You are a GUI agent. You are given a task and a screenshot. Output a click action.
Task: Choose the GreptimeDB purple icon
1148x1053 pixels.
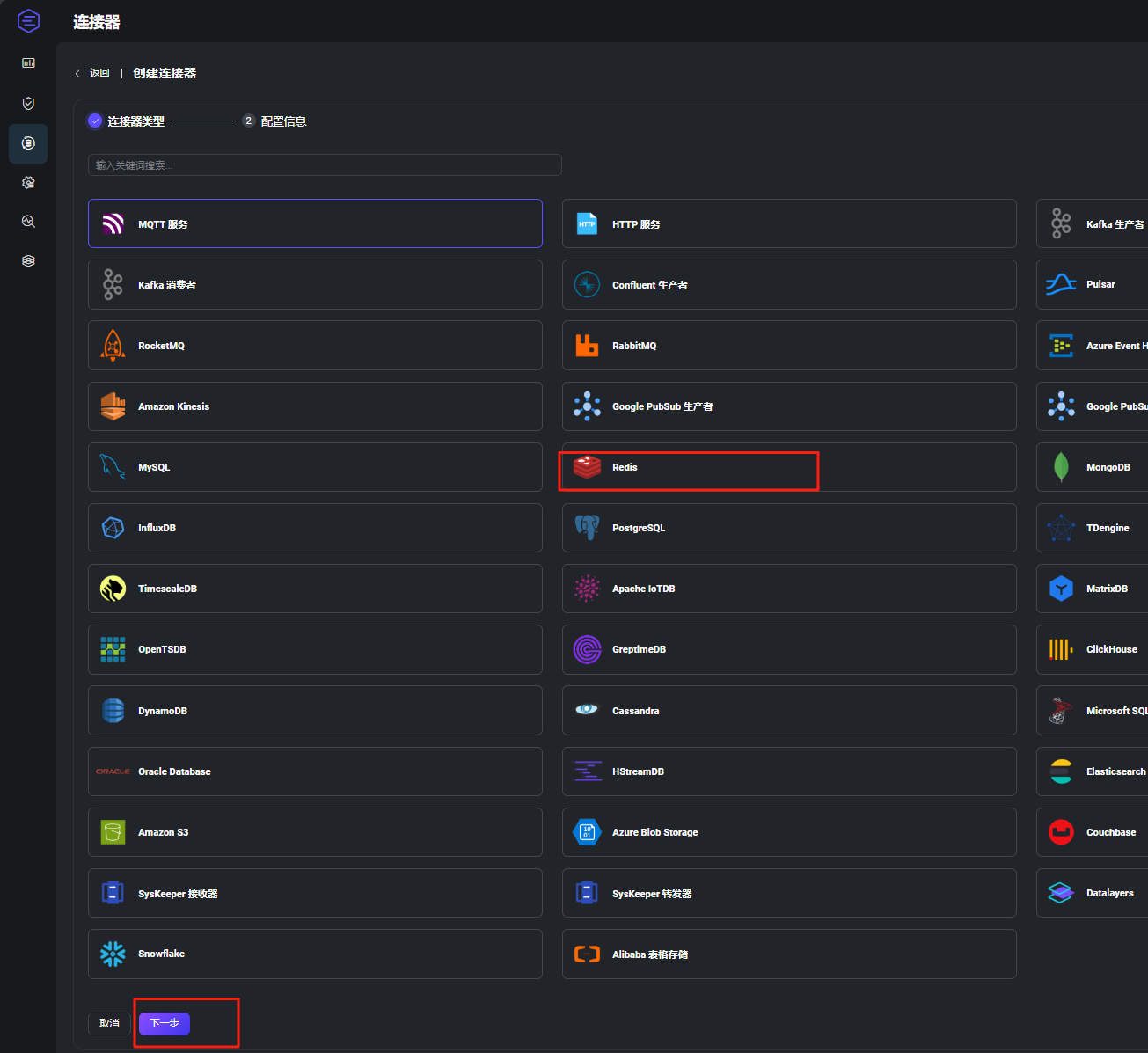tap(587, 648)
